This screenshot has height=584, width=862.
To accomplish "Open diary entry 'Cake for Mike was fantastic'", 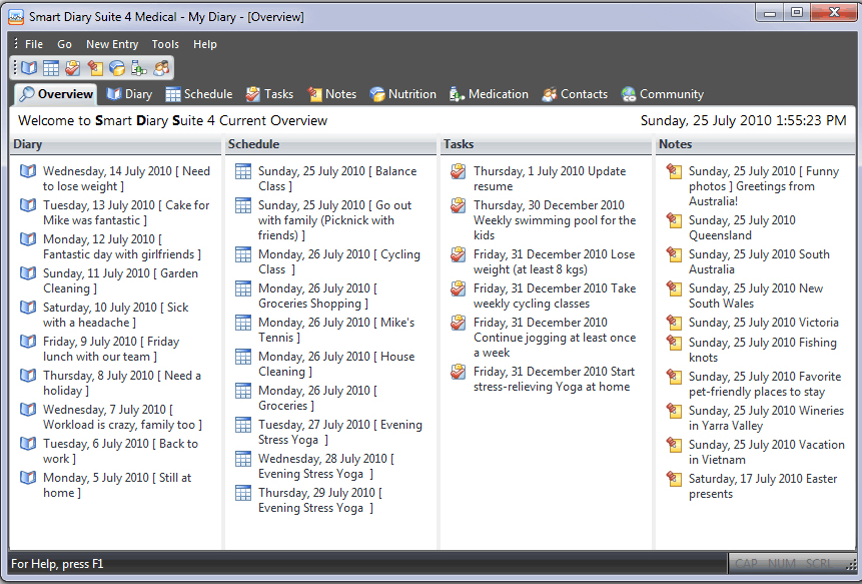I will pyautogui.click(x=126, y=213).
